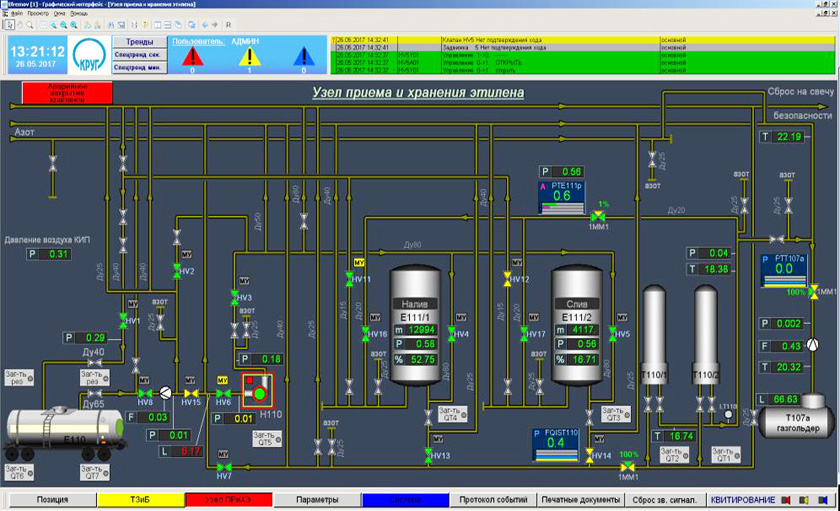Select valve HV7 at the bottom pipeline
The width and height of the screenshot is (840, 511).
224,468
